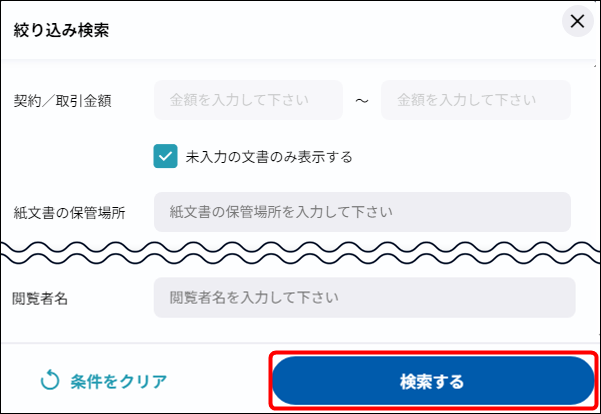This screenshot has width=601, height=414.
Task: Click the 紙文書の保管場所を入力して下さい placeholder text
Action: click(x=281, y=212)
